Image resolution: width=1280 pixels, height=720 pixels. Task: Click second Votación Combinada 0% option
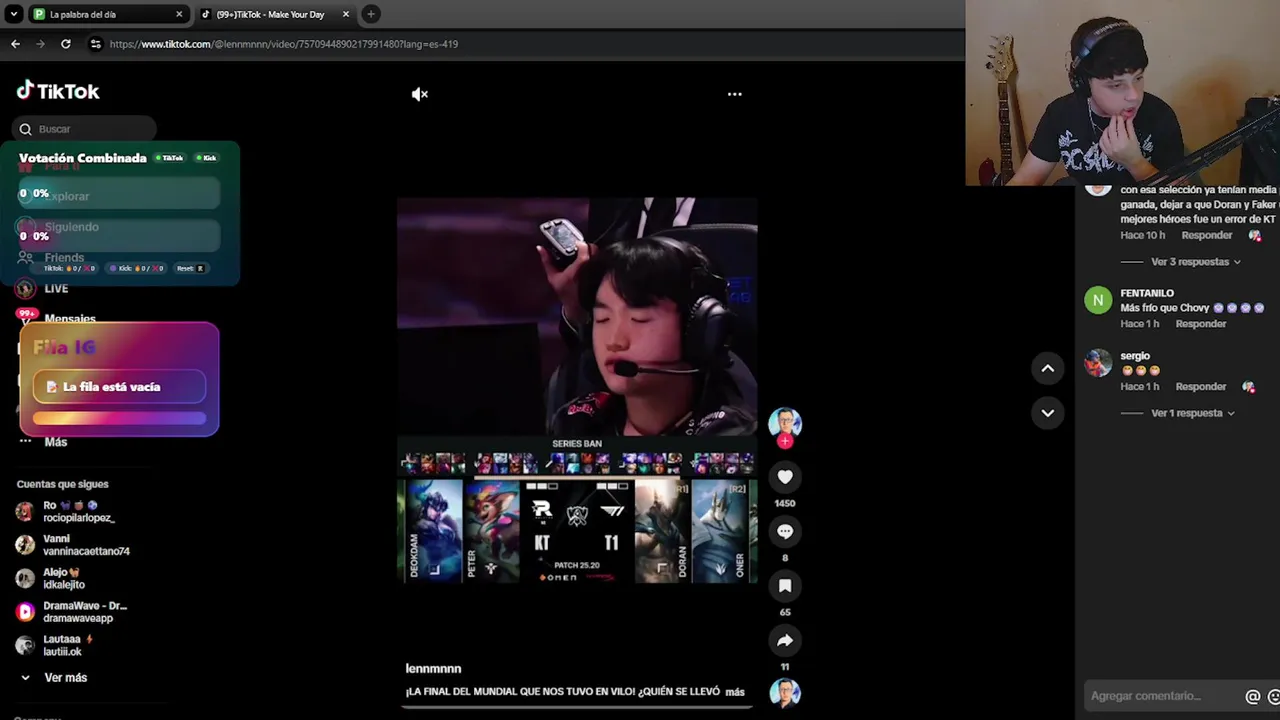coord(119,236)
